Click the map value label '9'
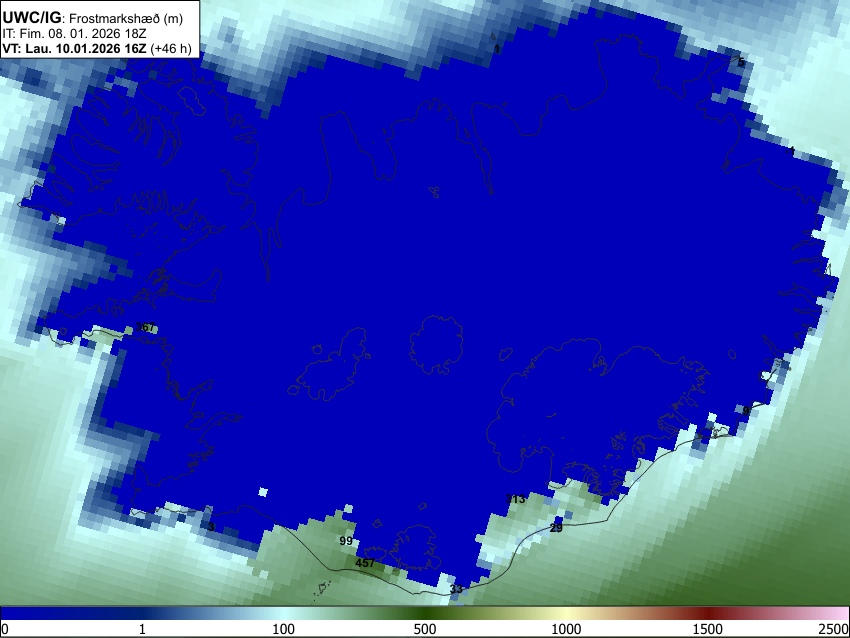Screen dimensions: 850x638 (746, 410)
